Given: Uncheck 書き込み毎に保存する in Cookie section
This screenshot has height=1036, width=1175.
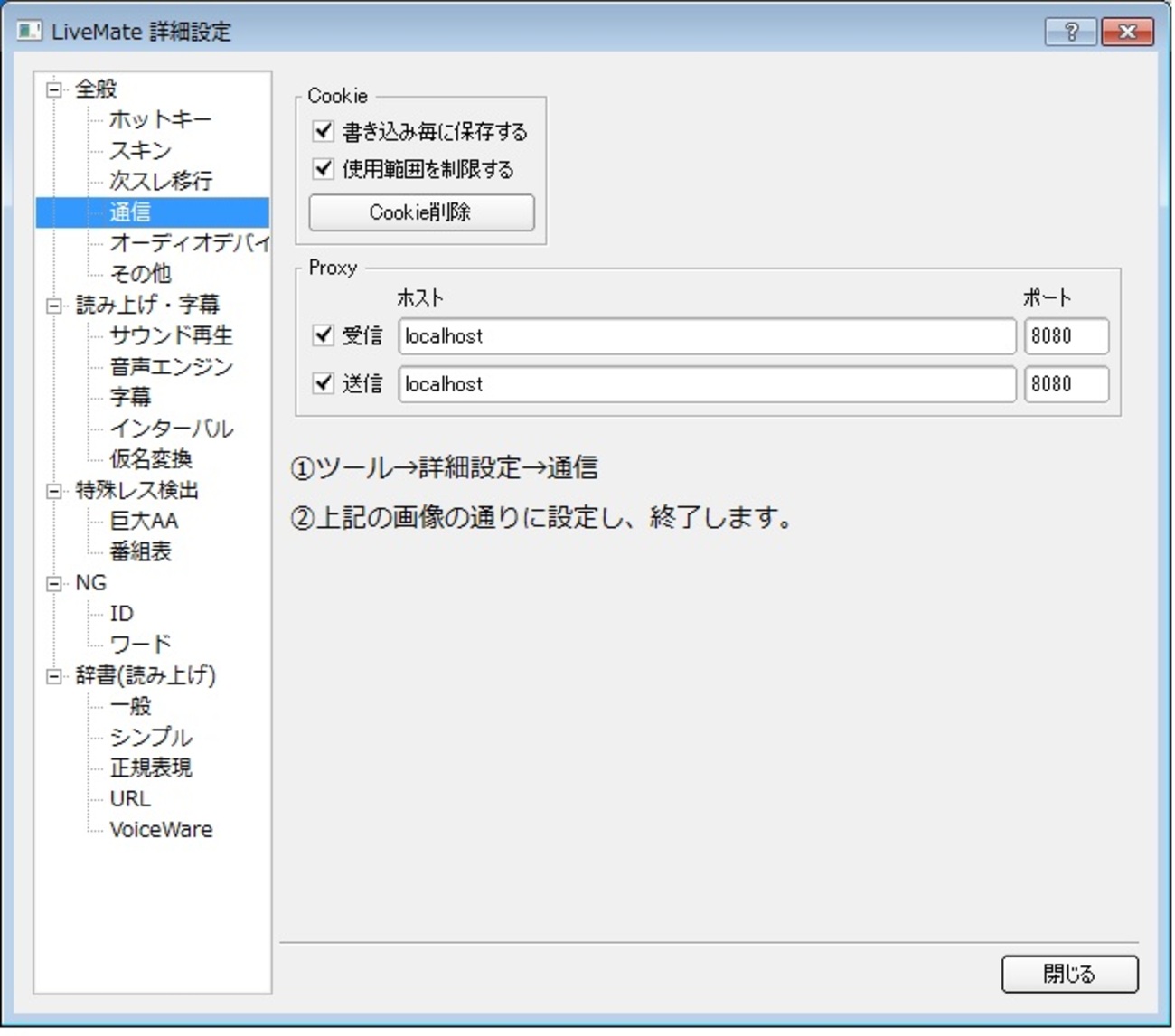Looking at the screenshot, I should point(323,130).
